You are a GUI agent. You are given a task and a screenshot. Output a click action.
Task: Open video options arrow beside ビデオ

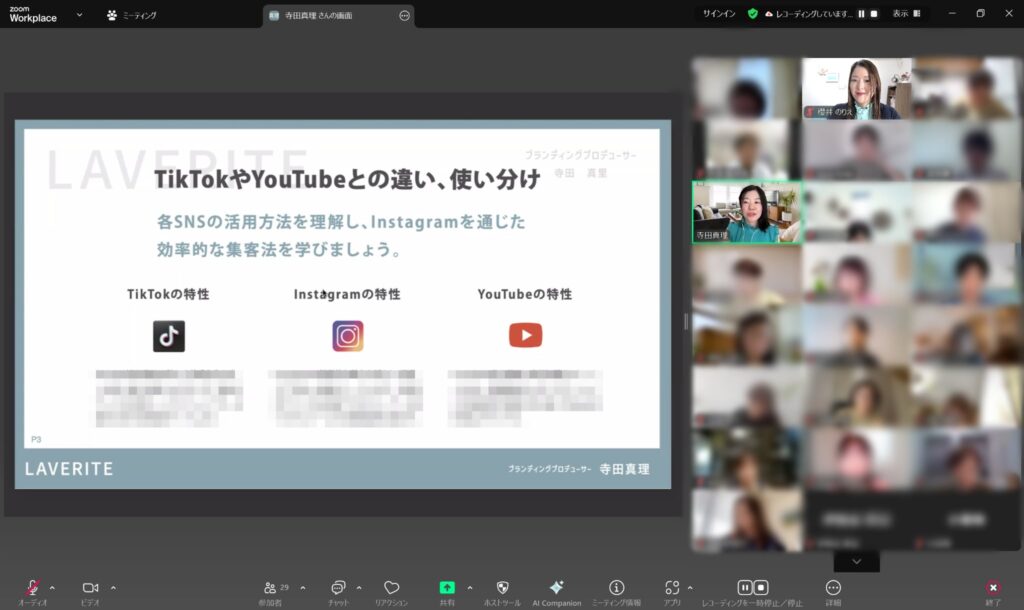click(113, 588)
